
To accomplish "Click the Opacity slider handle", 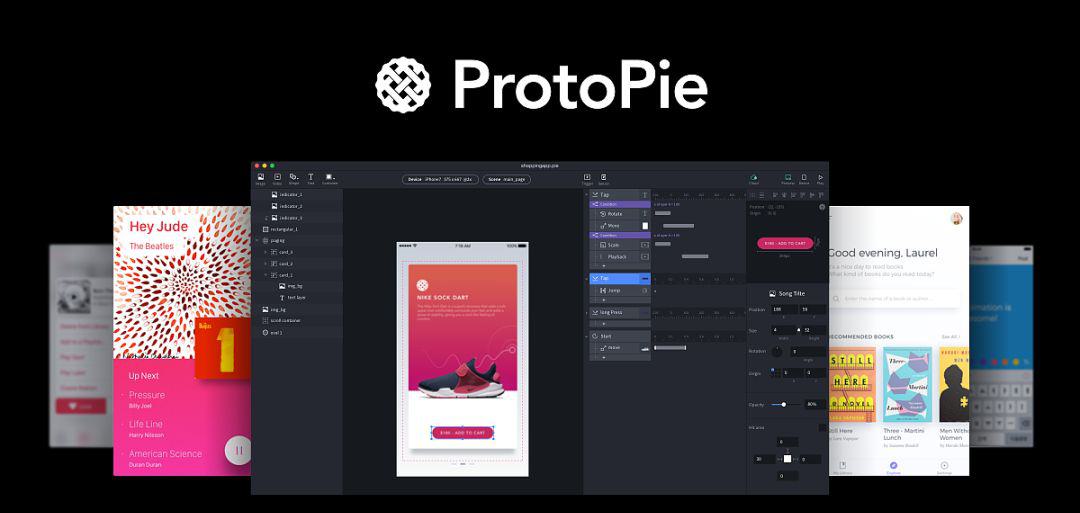I will click(784, 404).
